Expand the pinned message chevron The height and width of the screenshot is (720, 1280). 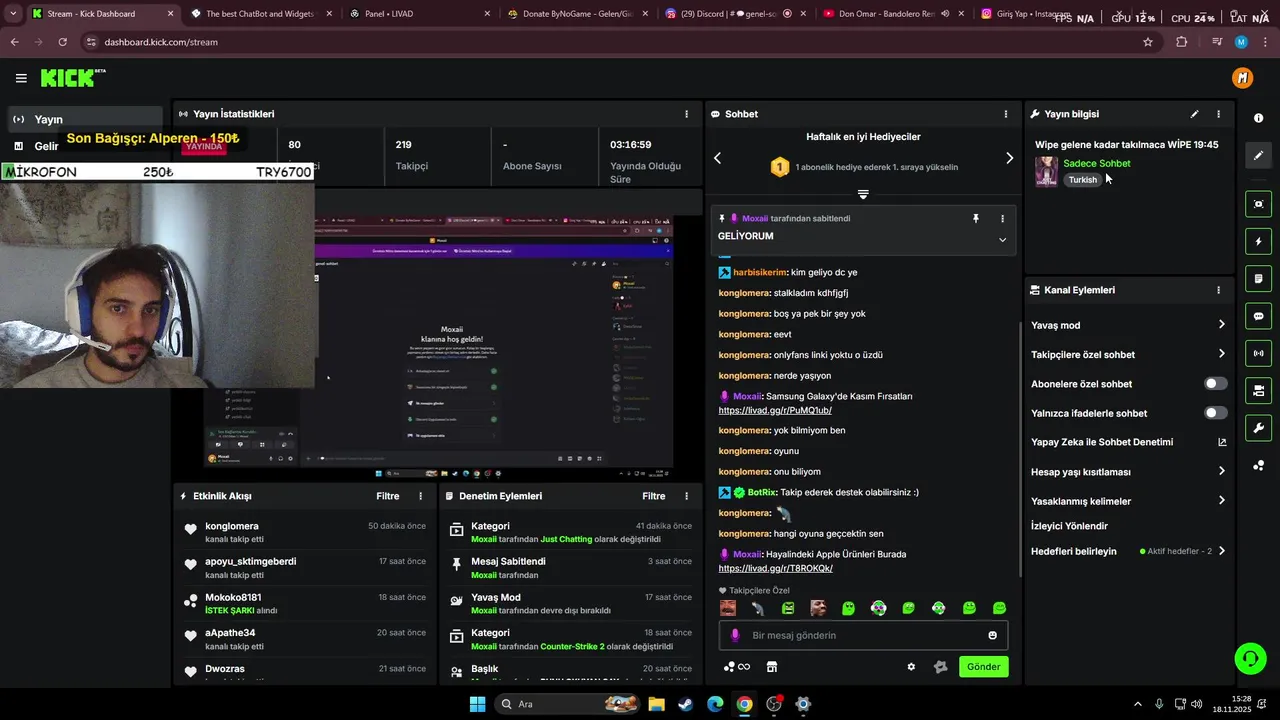(x=1002, y=239)
